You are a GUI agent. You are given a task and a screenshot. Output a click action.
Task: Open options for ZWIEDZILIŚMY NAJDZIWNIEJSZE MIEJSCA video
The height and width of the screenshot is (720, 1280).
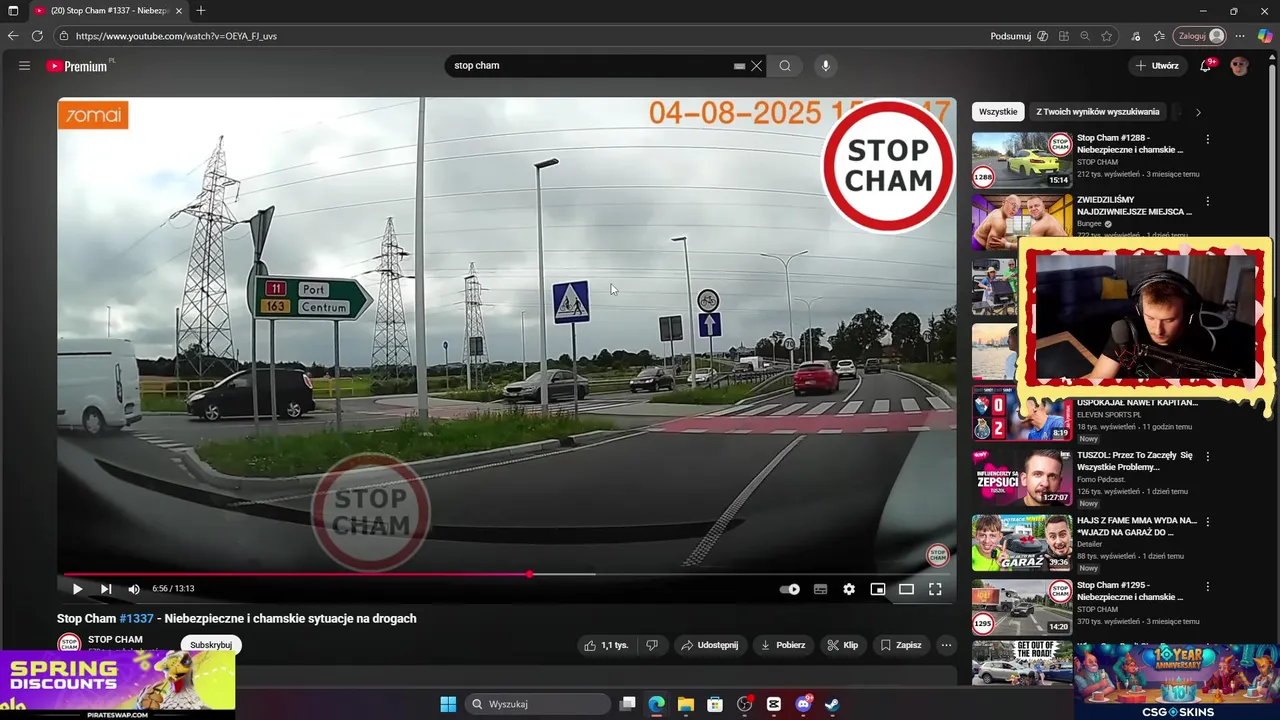click(1208, 201)
